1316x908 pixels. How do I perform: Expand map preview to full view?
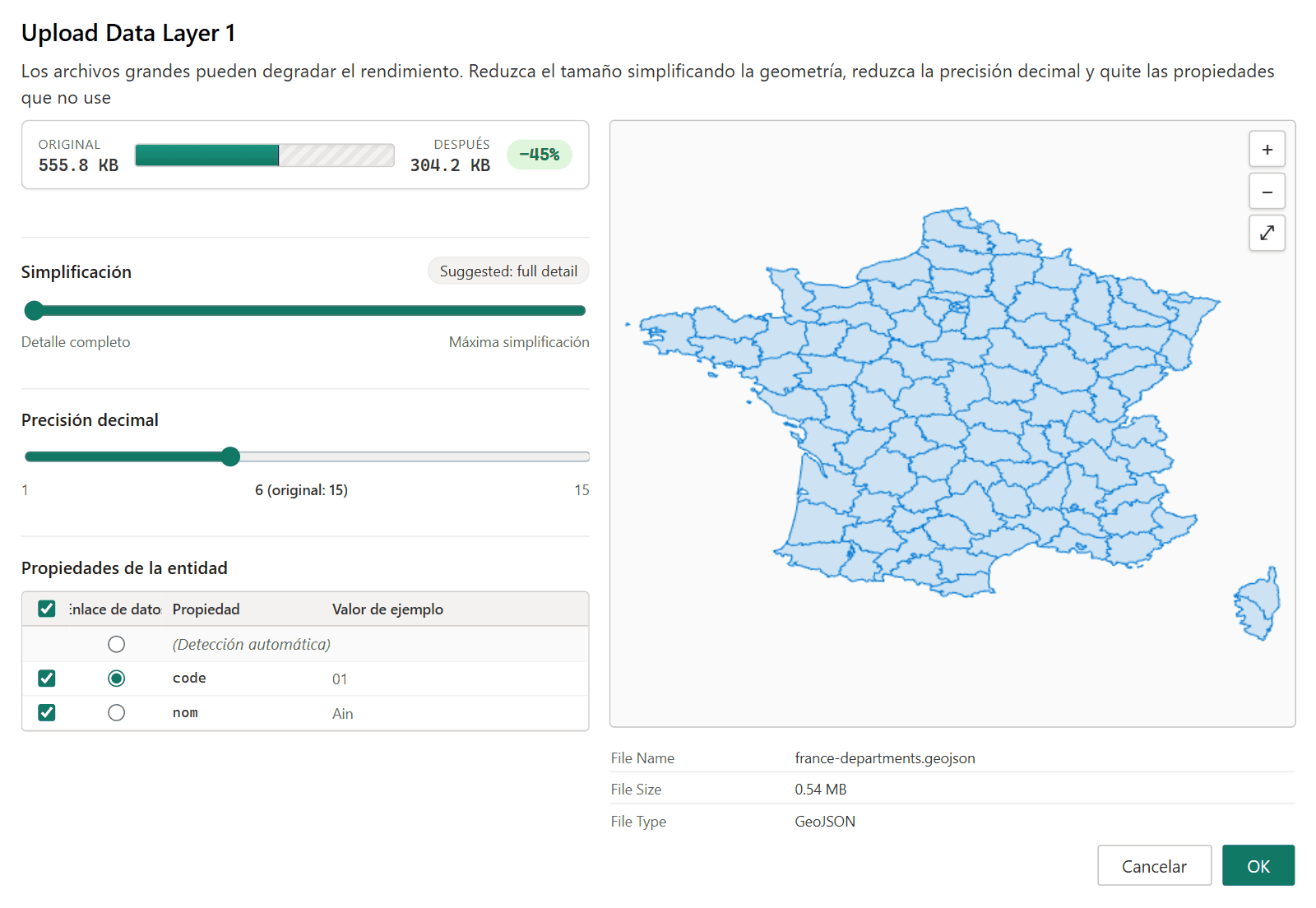click(1267, 233)
